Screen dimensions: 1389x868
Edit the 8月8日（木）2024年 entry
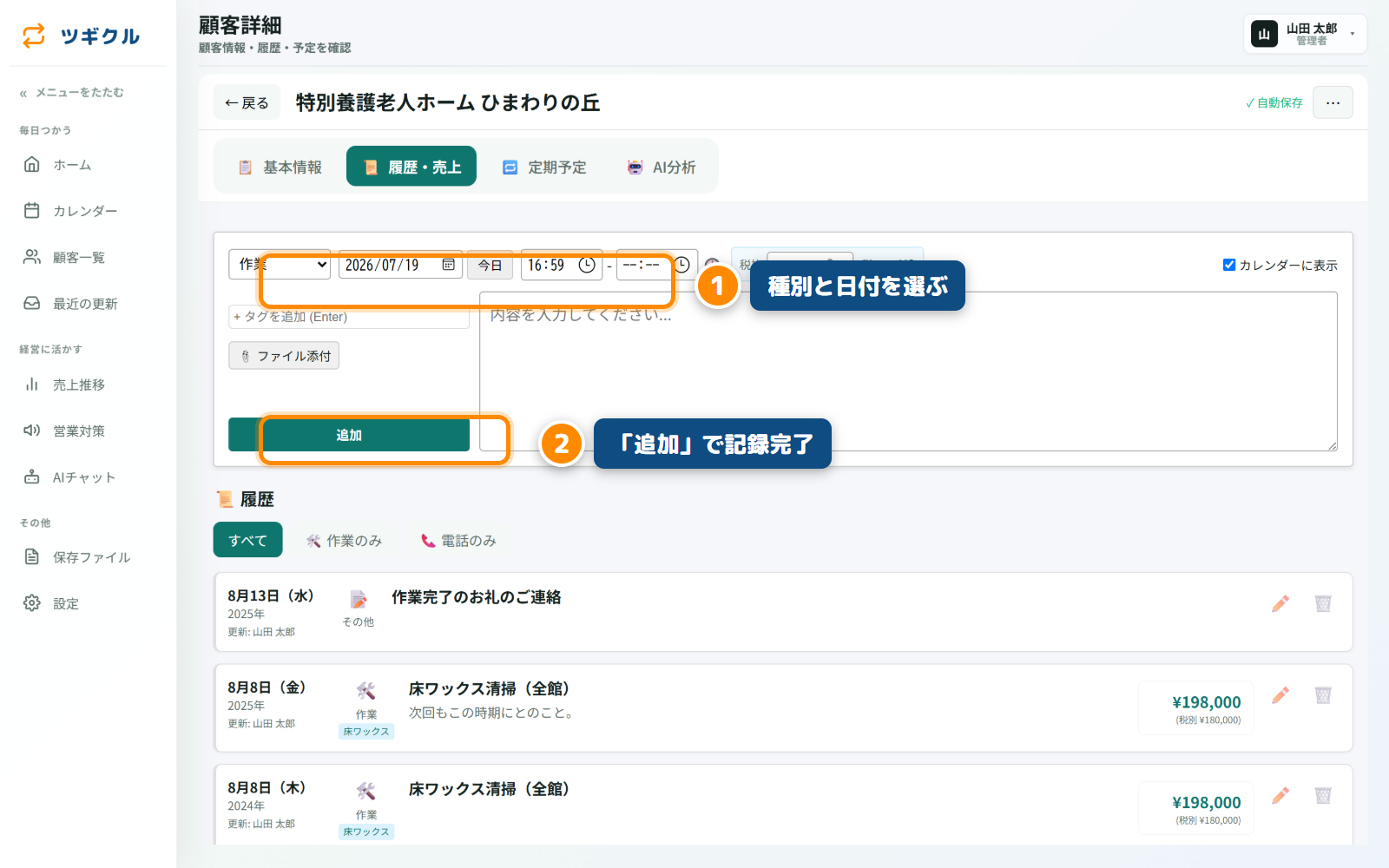coord(1280,795)
